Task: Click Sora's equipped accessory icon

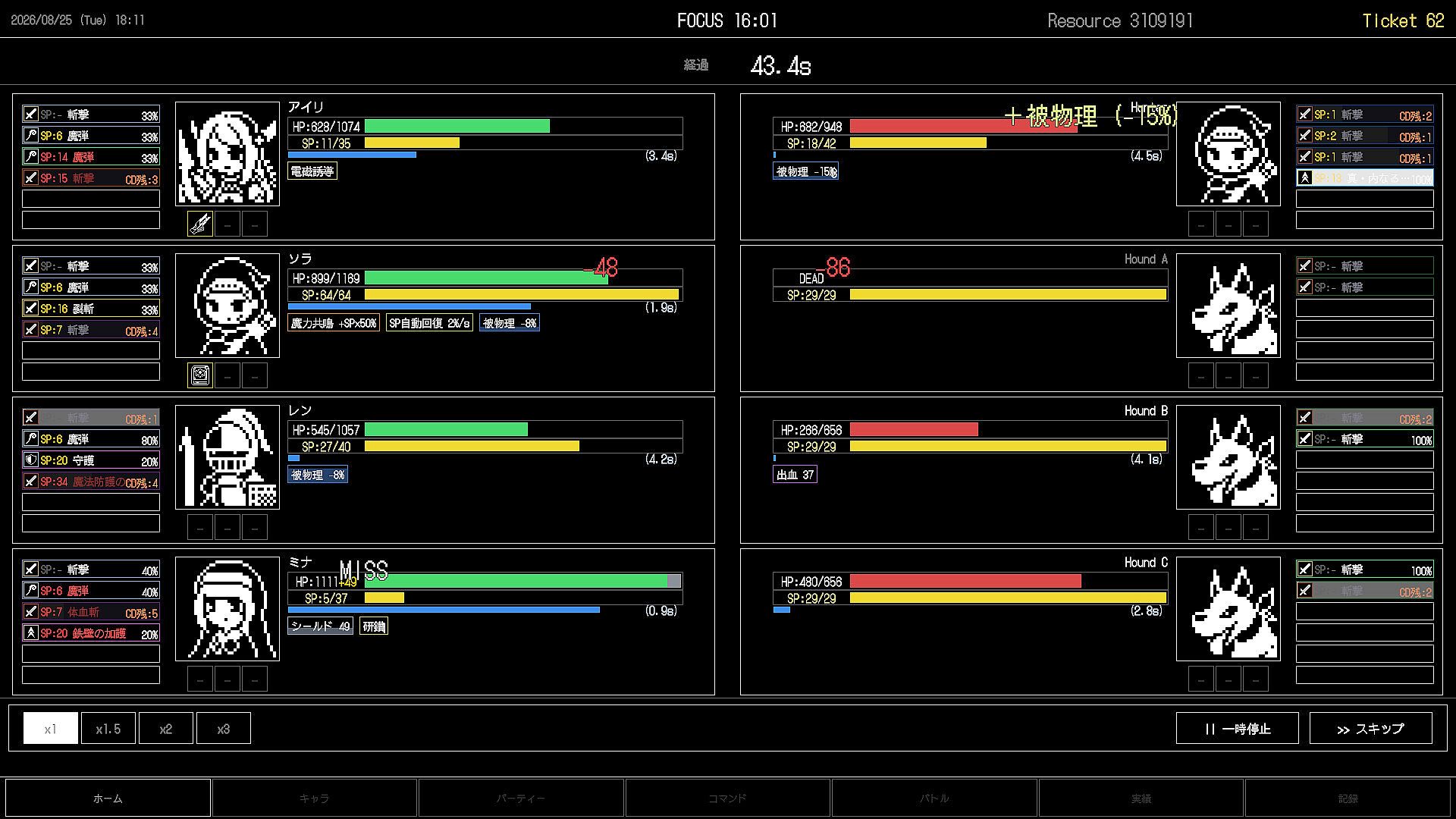Action: tap(200, 375)
